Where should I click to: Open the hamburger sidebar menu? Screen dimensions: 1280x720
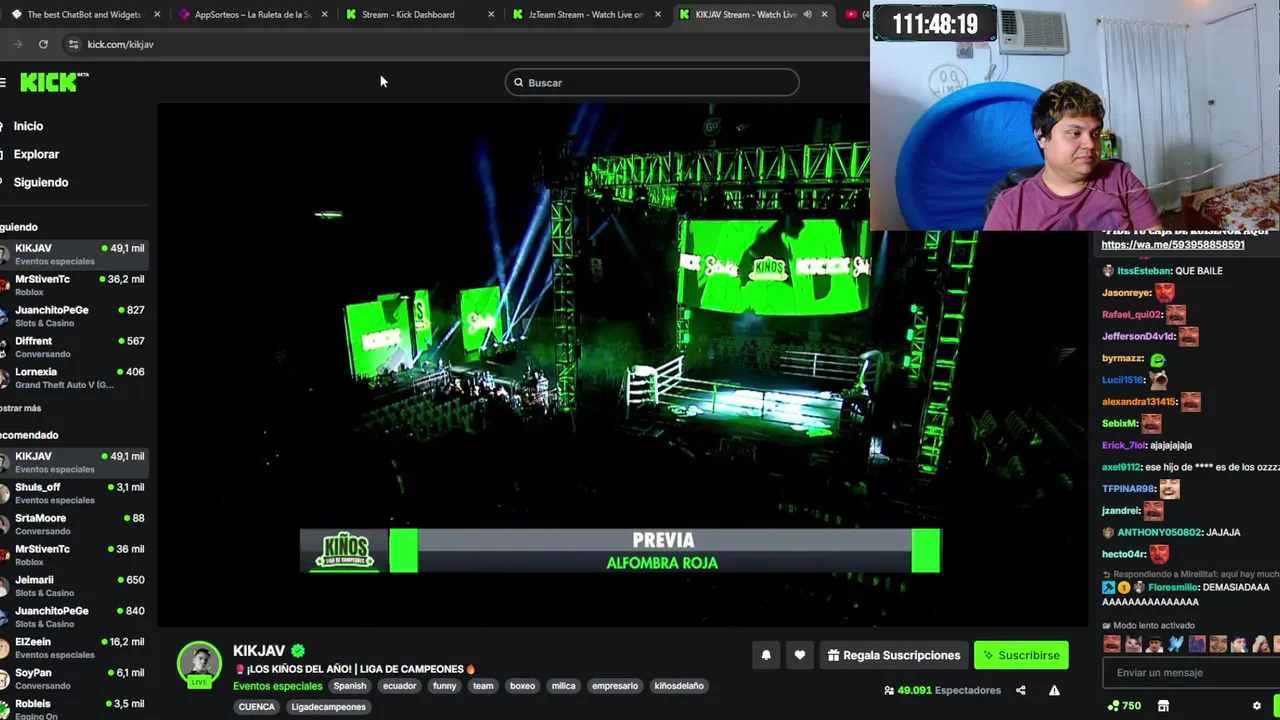3,82
